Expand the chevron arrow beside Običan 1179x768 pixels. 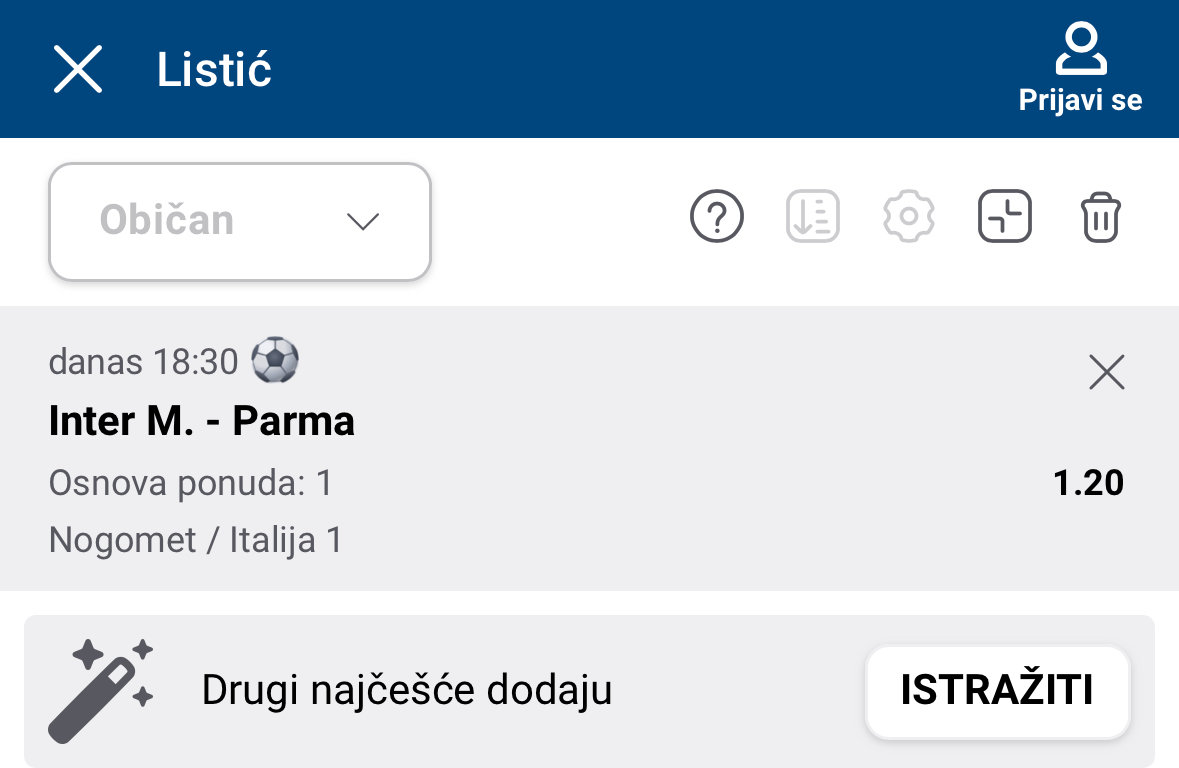(x=362, y=221)
